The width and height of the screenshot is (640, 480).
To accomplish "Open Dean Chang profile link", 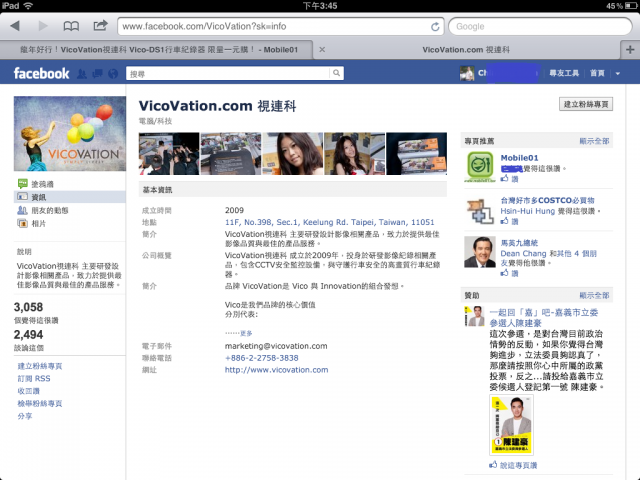I will tap(523, 253).
